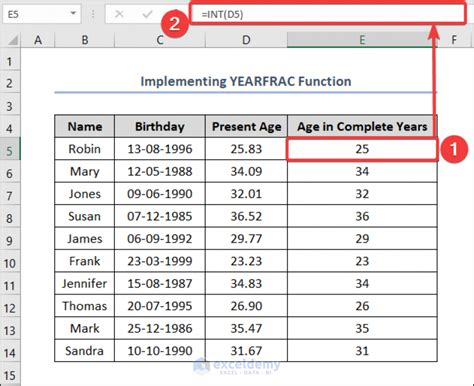Select row 1 header
Viewport: 474px width, 386px height.
(x=10, y=62)
